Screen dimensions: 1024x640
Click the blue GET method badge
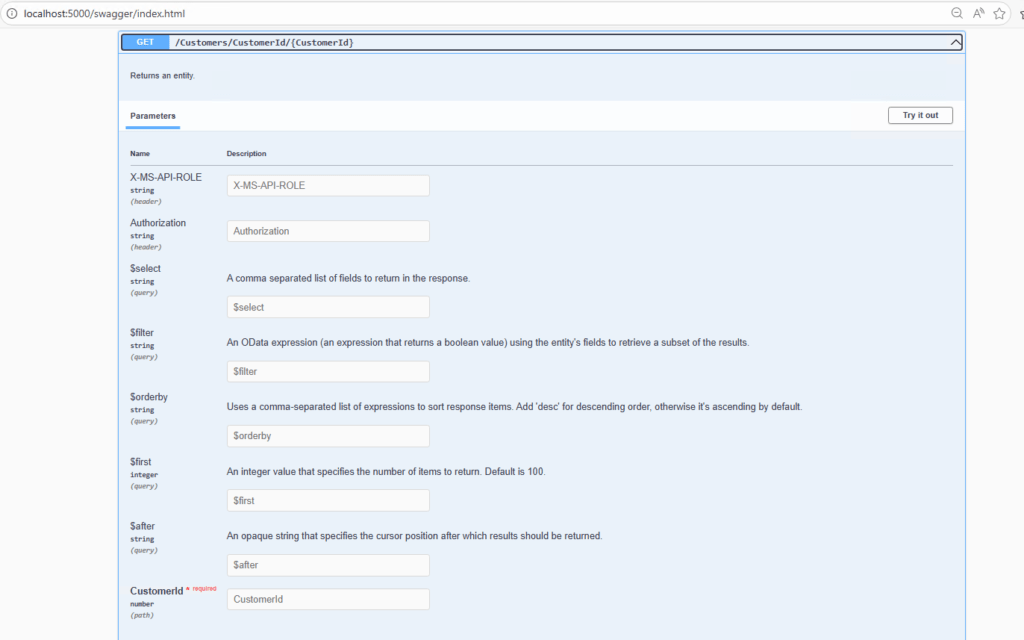(145, 43)
